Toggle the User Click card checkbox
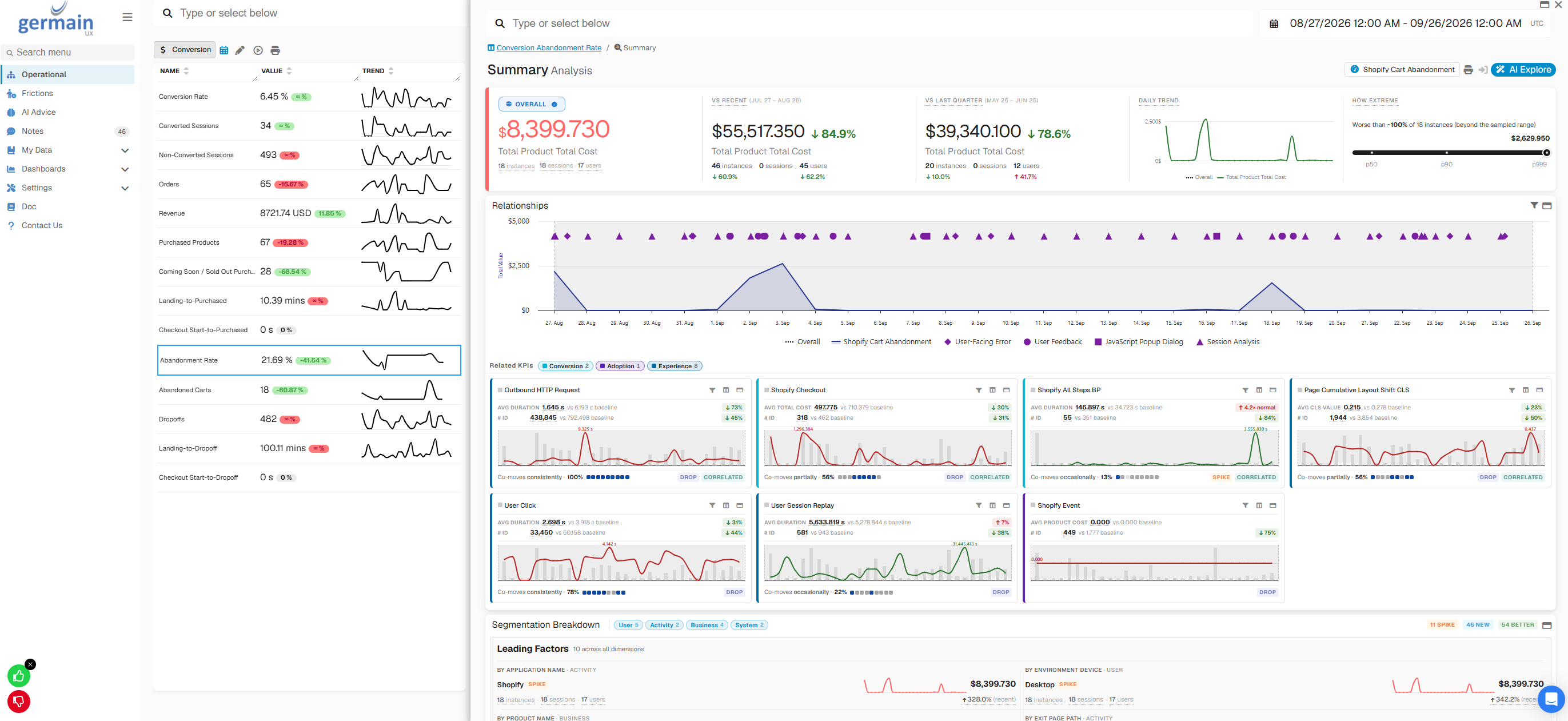1568x721 pixels. [500, 505]
